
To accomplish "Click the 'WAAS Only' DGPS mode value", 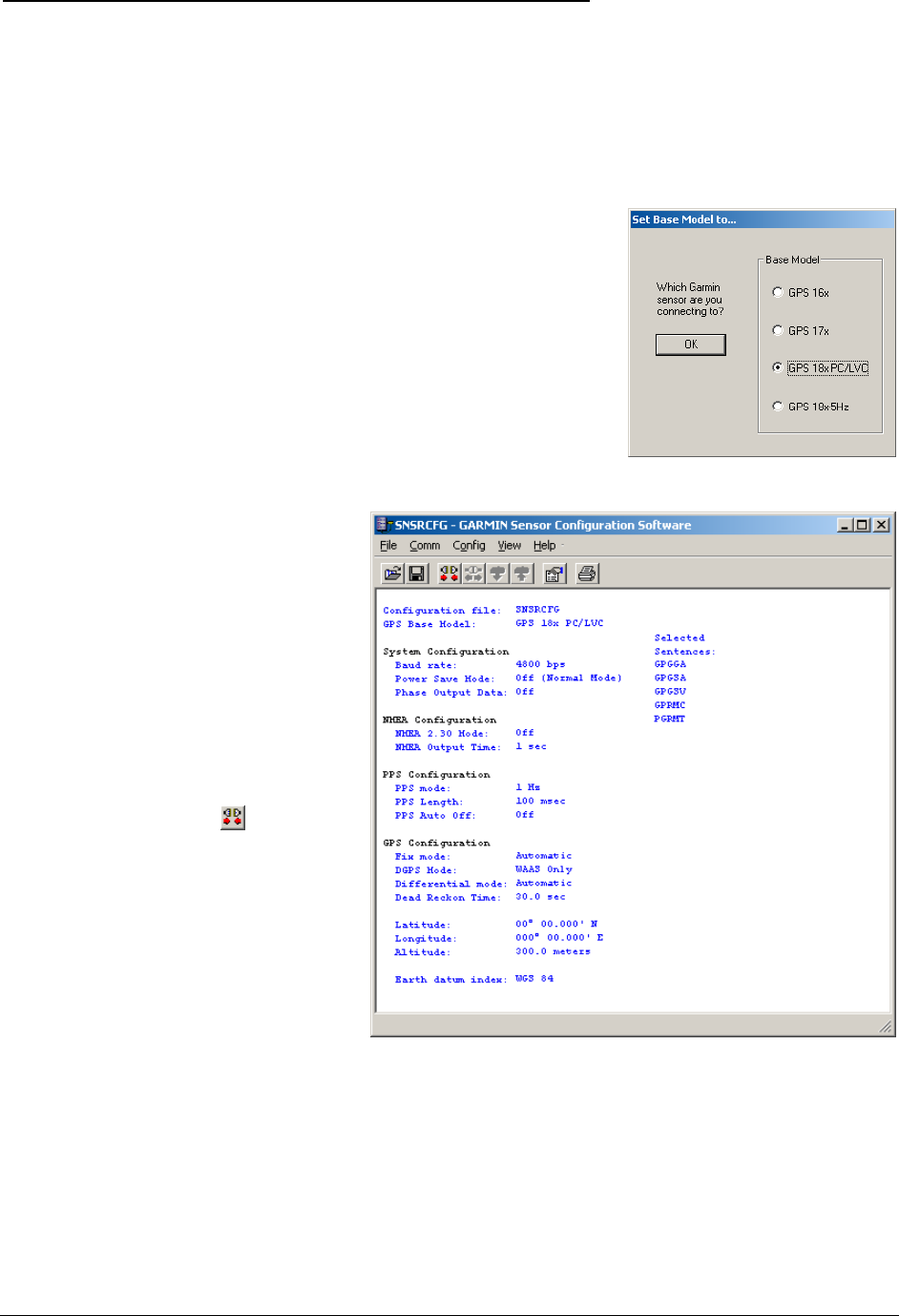I will click(x=544, y=869).
